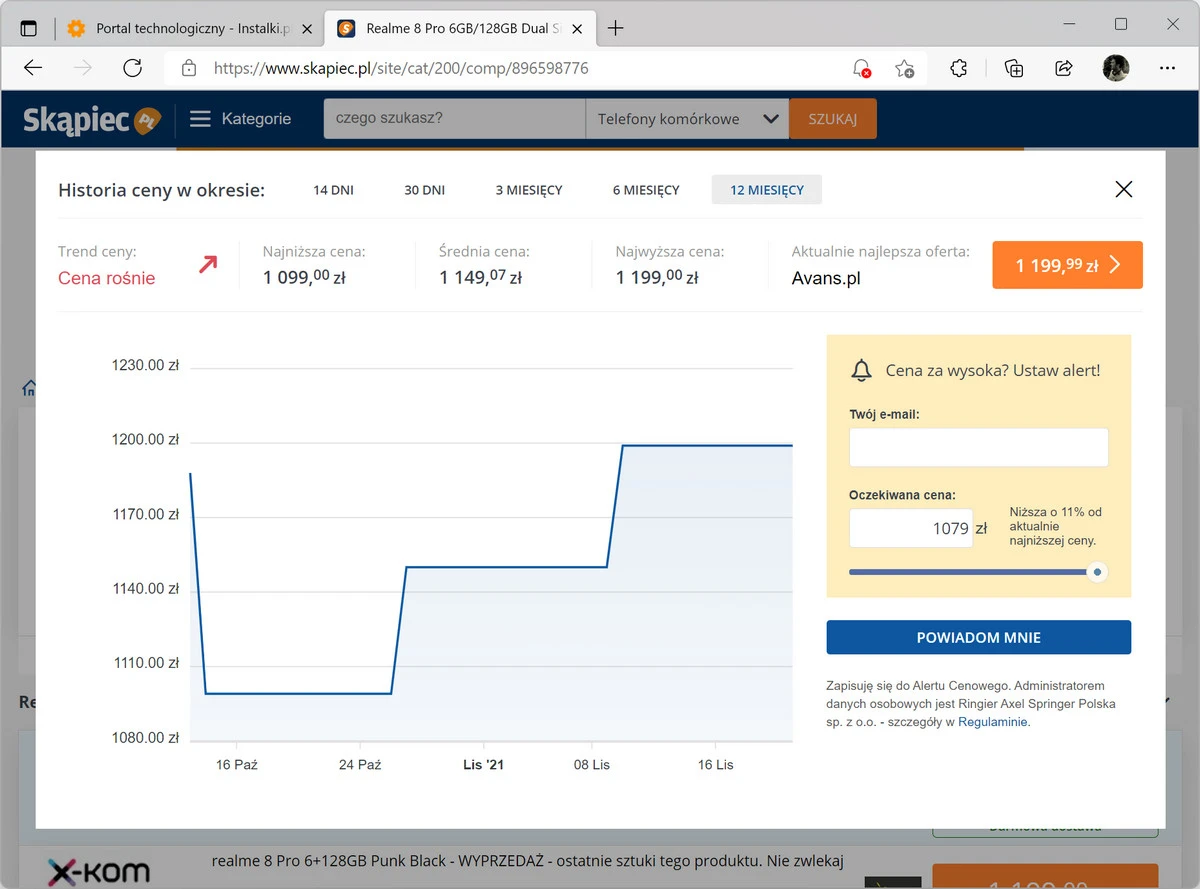Open the browser extensions puzzle icon

point(958,68)
